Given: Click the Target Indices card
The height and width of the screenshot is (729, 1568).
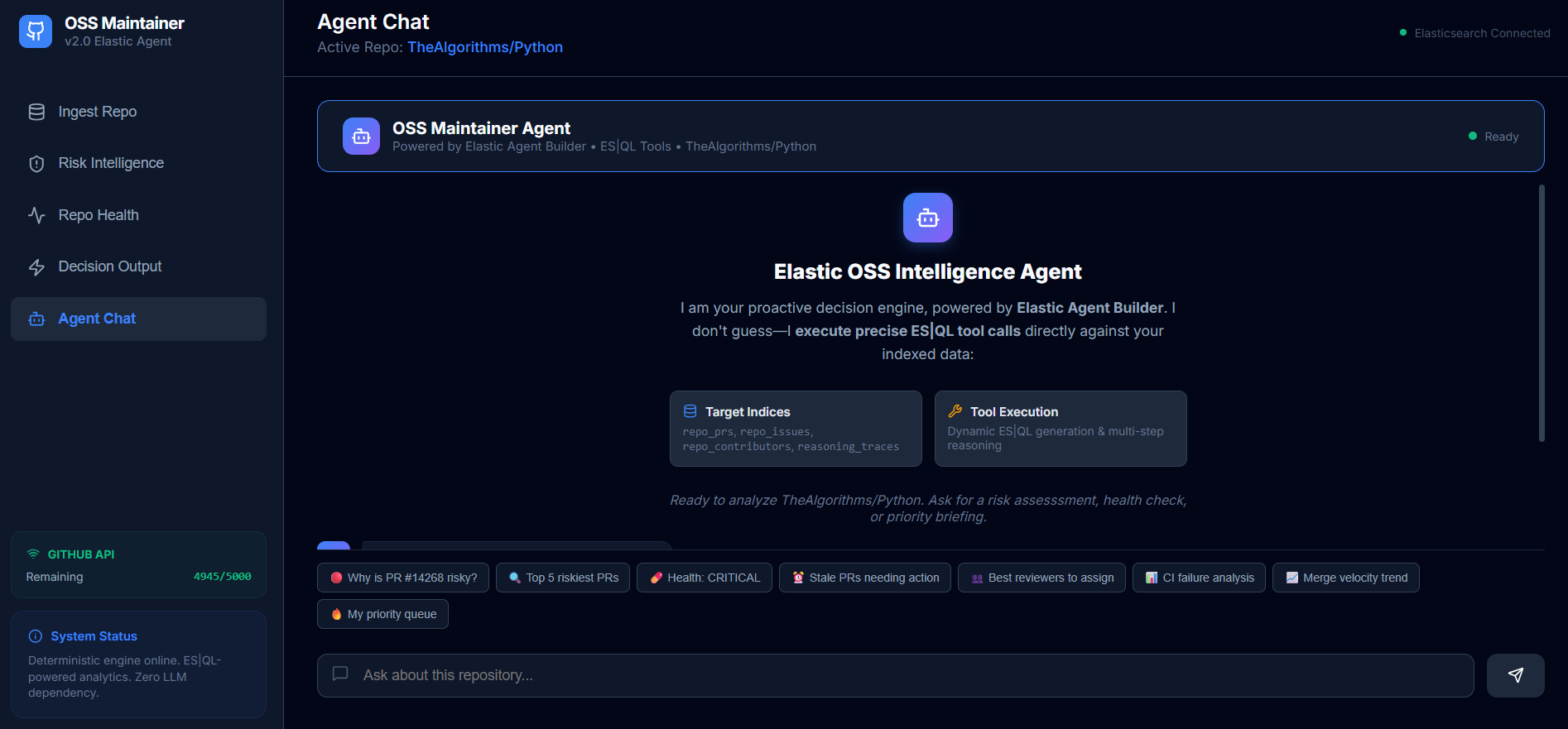Looking at the screenshot, I should point(796,429).
